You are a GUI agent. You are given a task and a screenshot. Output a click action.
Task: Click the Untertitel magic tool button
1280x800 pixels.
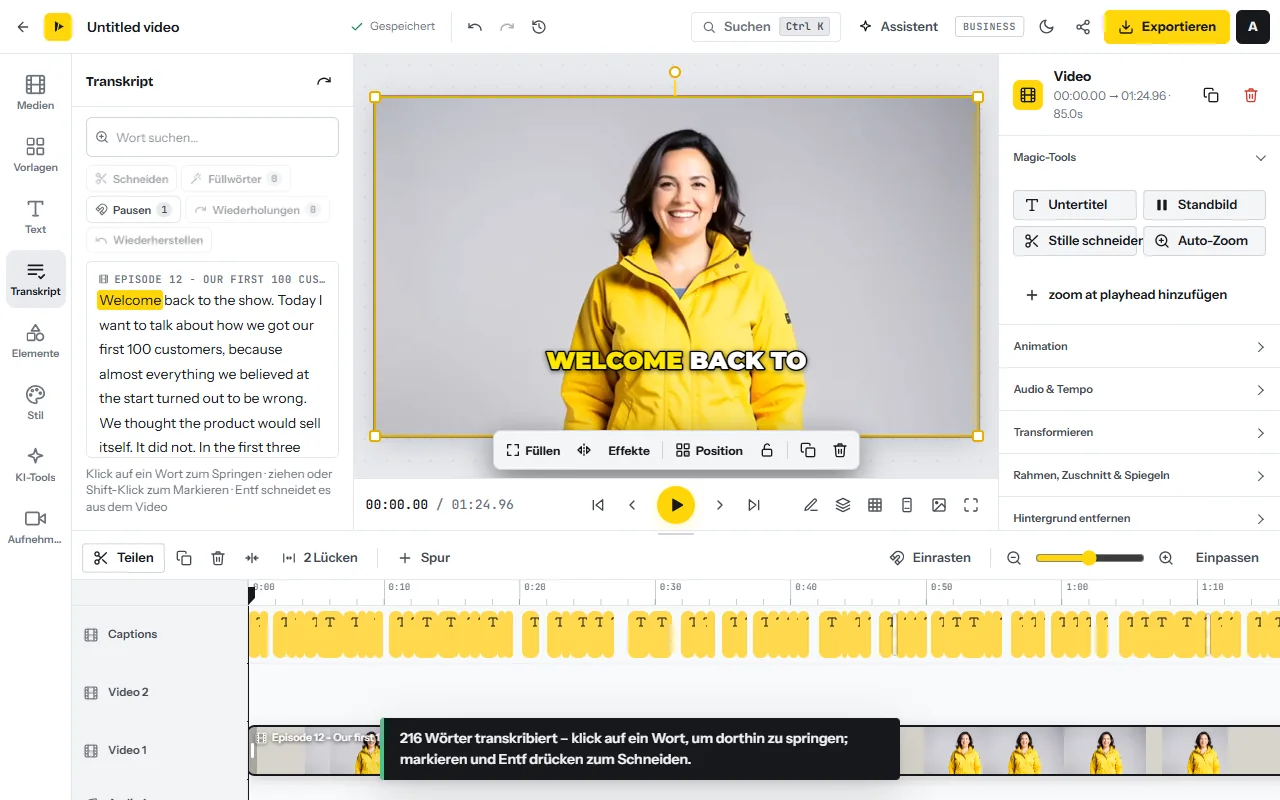point(1075,205)
